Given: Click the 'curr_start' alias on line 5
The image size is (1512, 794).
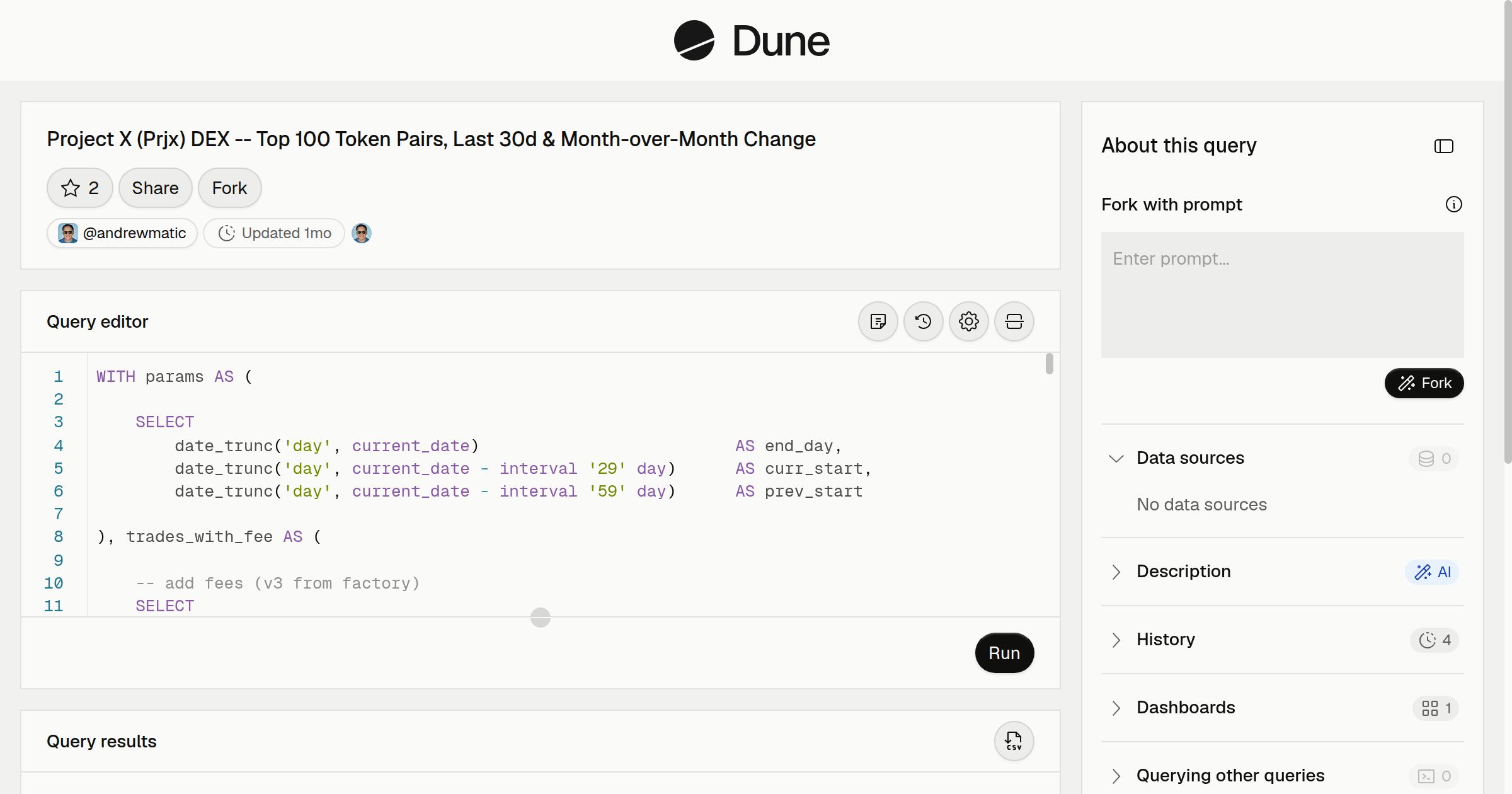Looking at the screenshot, I should [813, 469].
